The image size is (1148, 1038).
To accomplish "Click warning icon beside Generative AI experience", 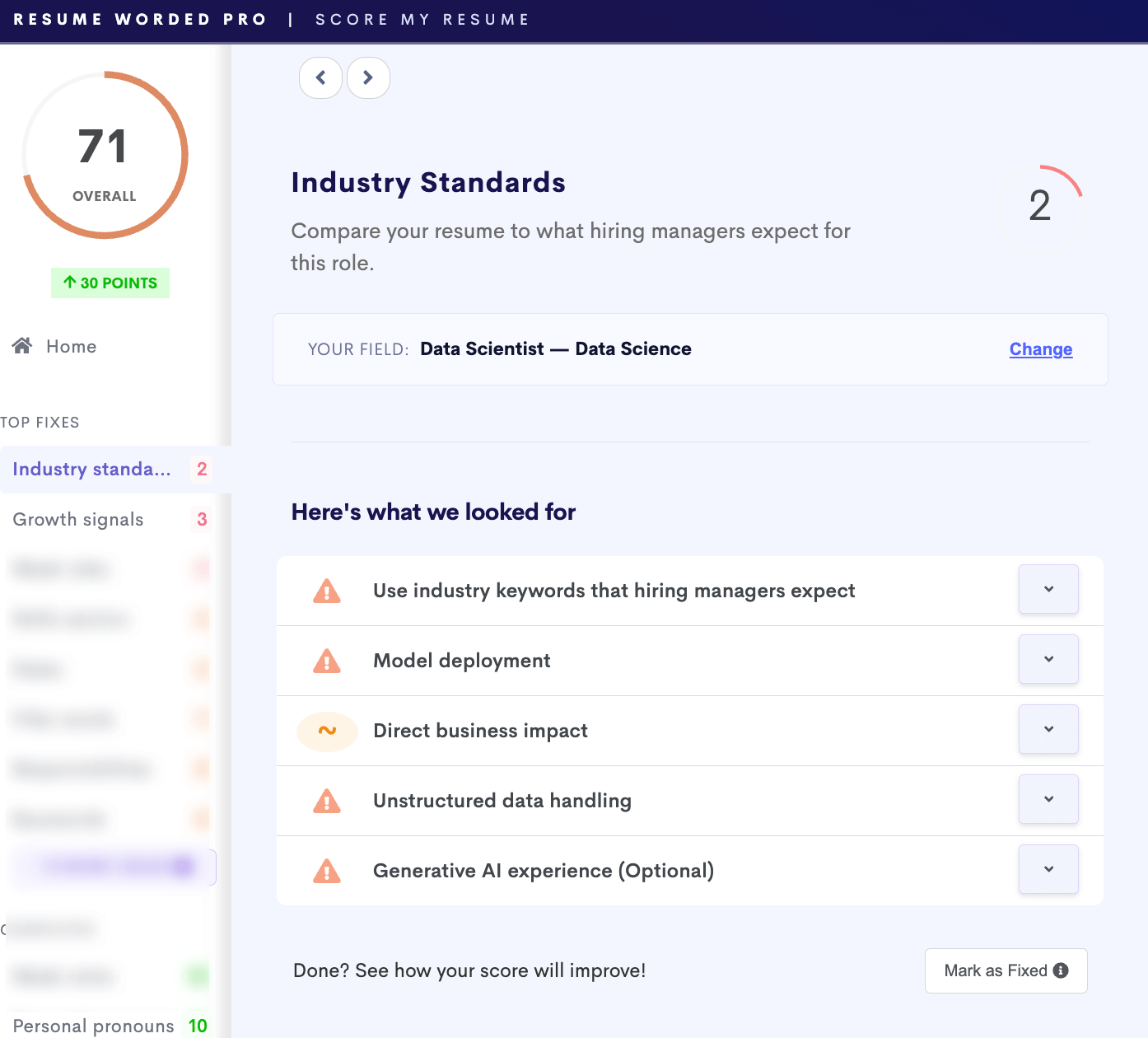I will coord(327,872).
